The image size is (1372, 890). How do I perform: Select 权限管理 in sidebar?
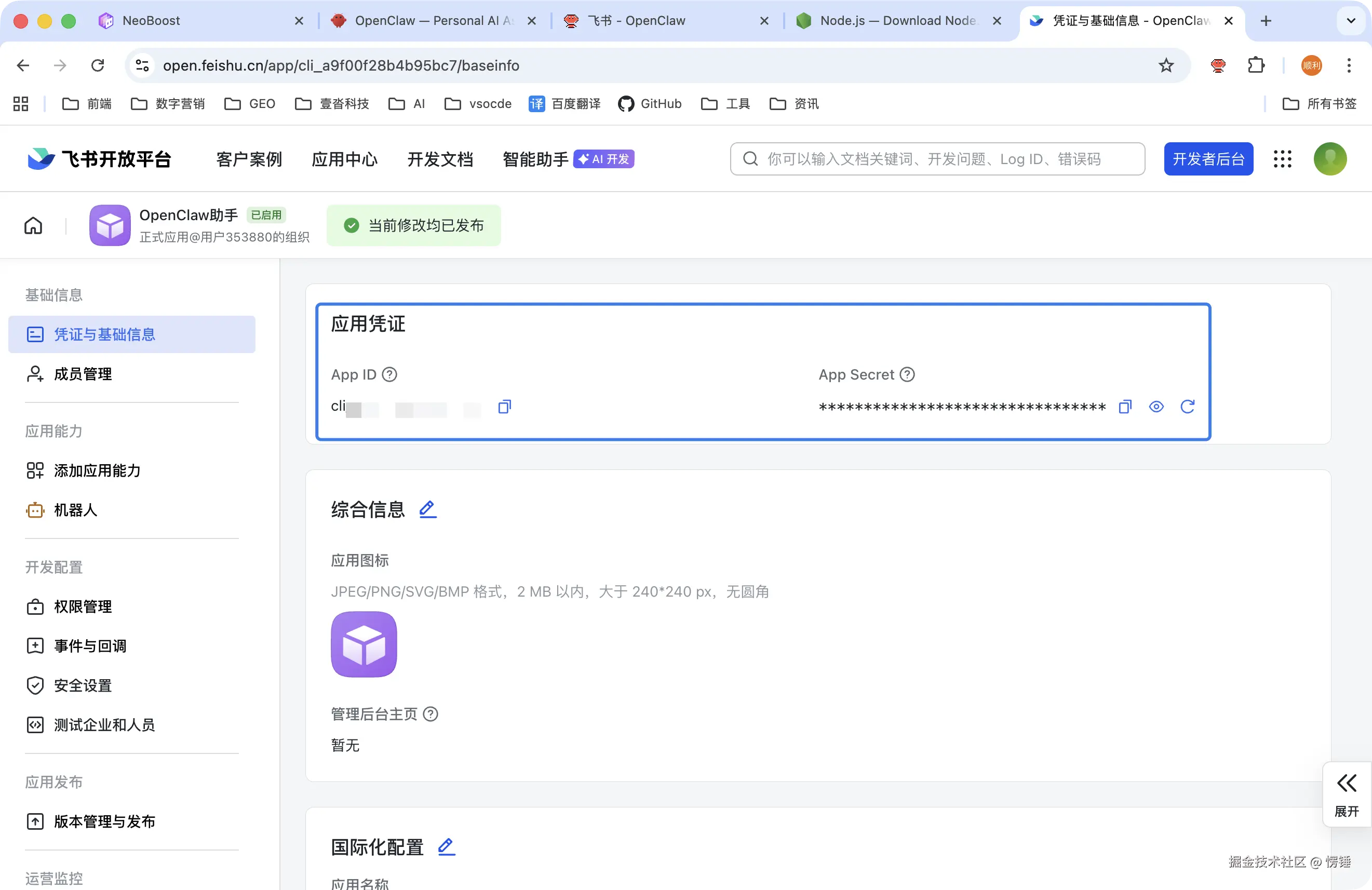[83, 606]
